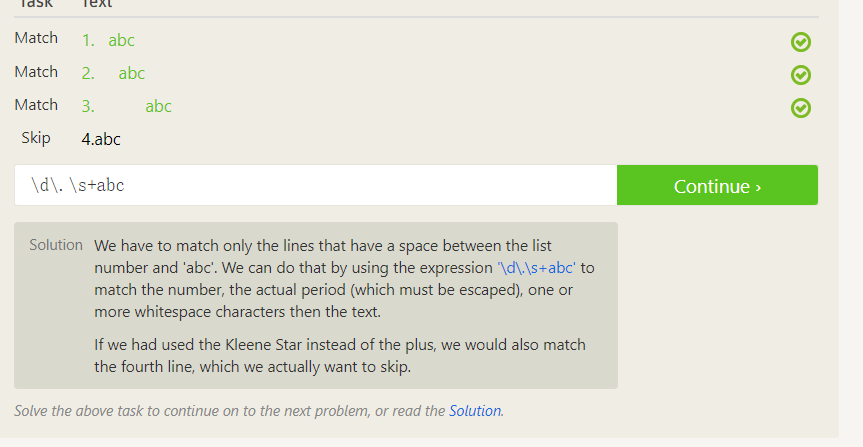Open the Solution link in the hint
Screen dimensions: 863x447
point(474,411)
